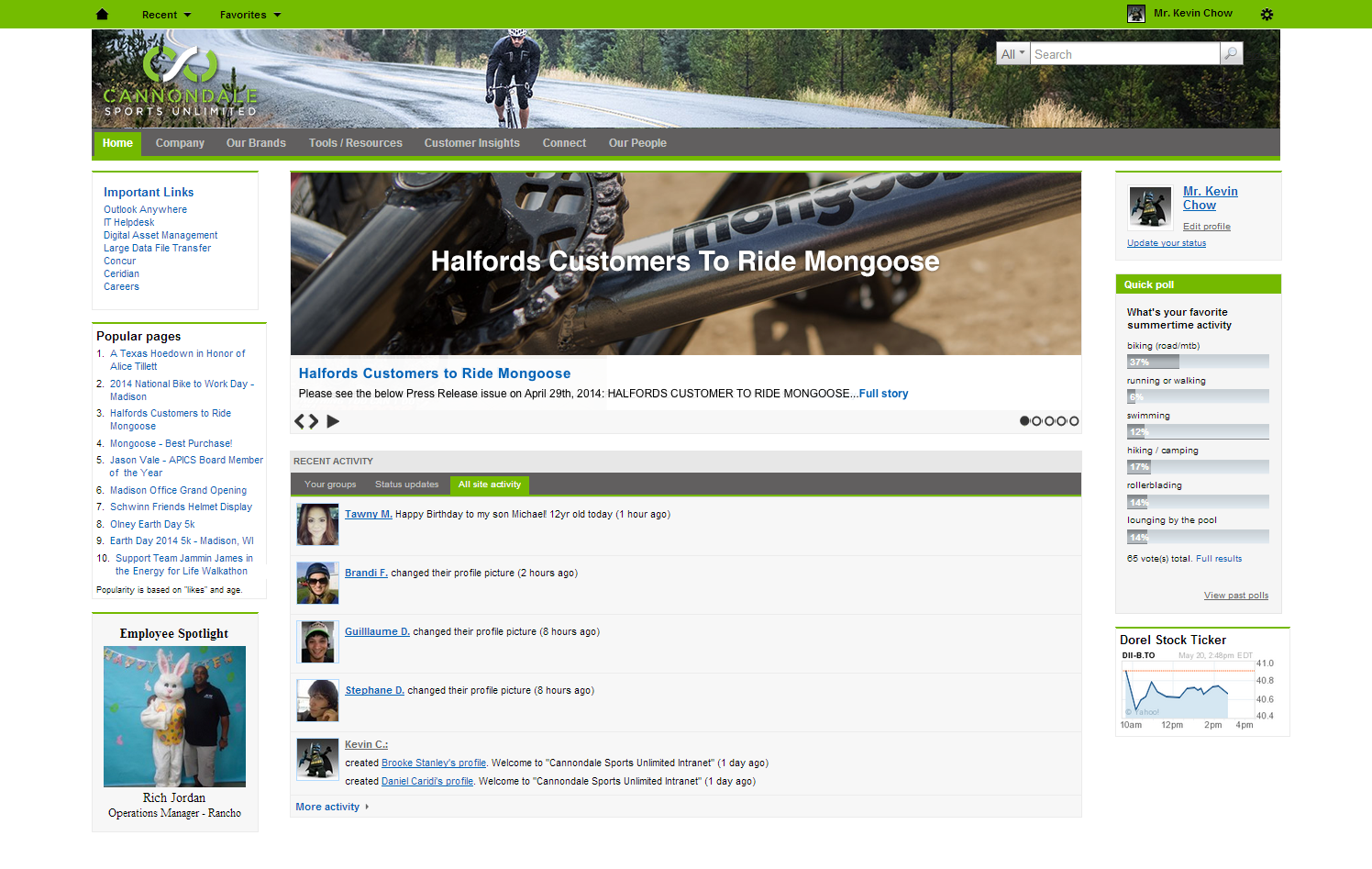Image resolution: width=1372 pixels, height=869 pixels.
Task: Open Olney Earth Day 5k page
Action: tap(152, 525)
